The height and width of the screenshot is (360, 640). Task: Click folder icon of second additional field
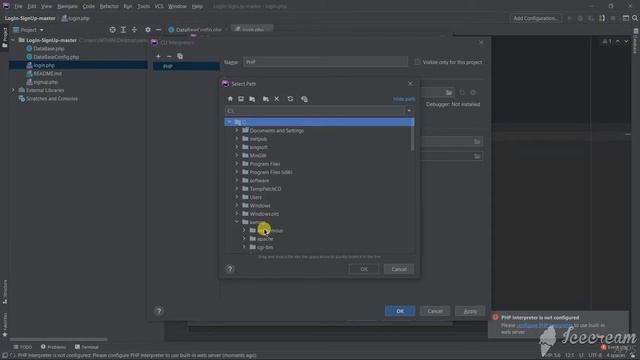477,156
